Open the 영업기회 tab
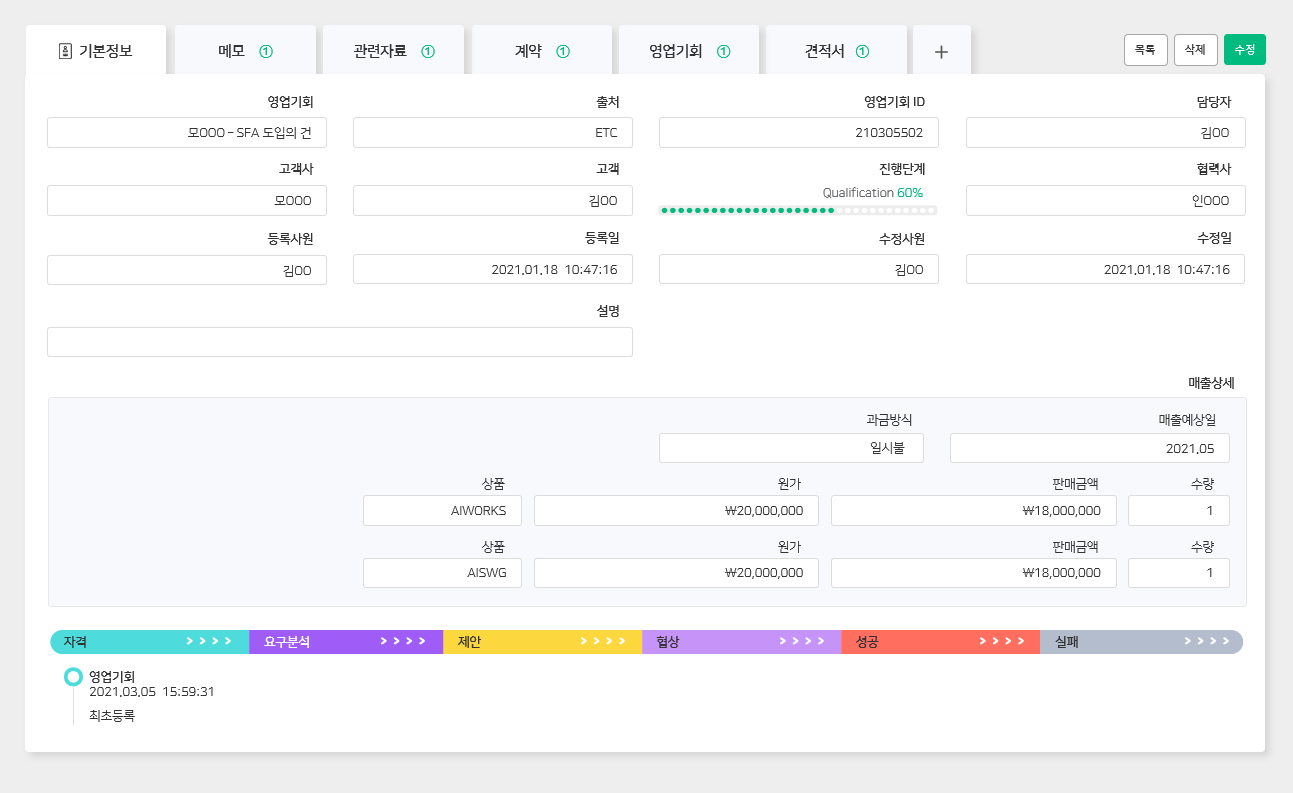The height and width of the screenshot is (793, 1293). coord(689,51)
